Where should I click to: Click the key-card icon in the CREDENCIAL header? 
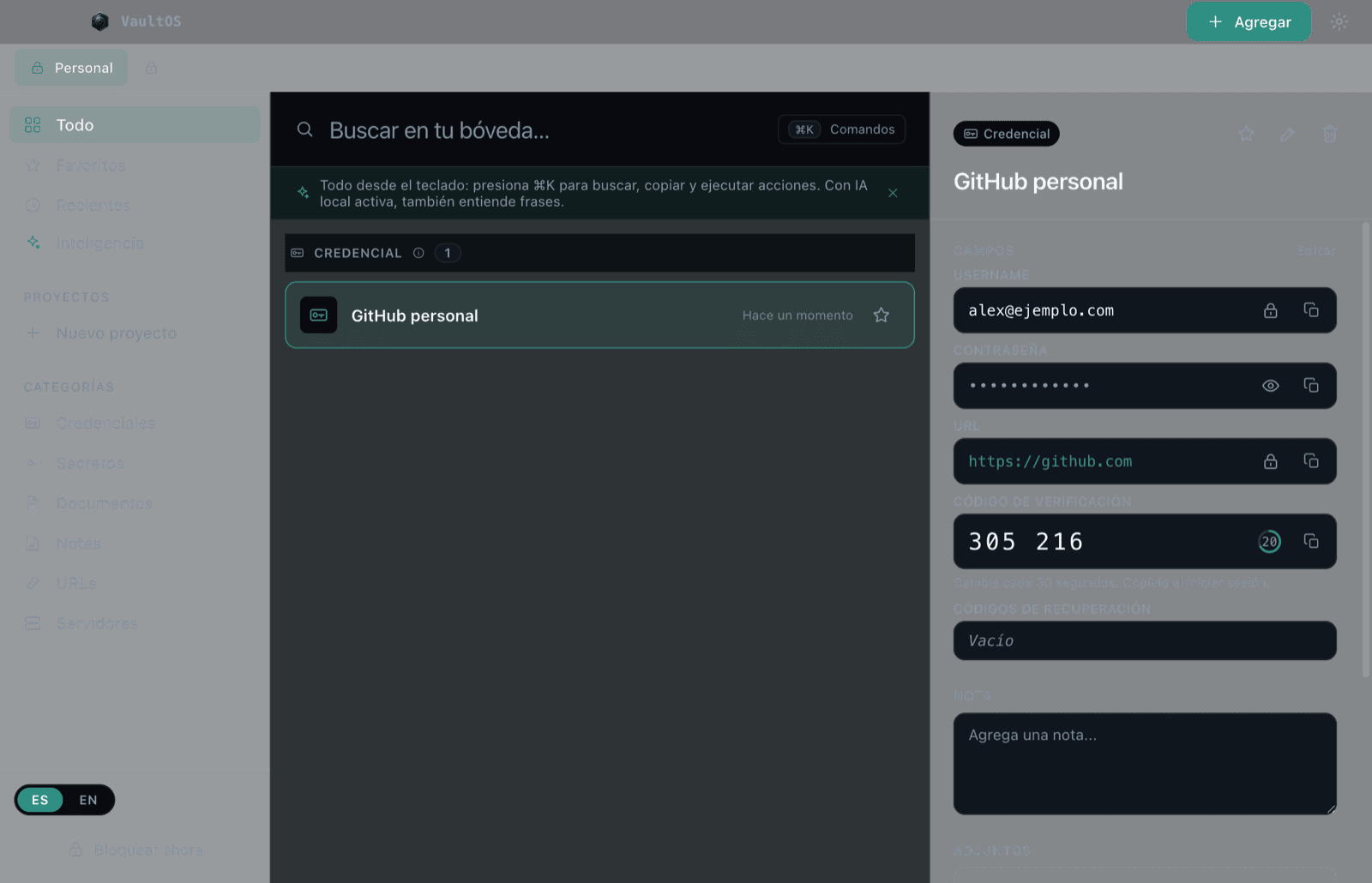coord(298,253)
